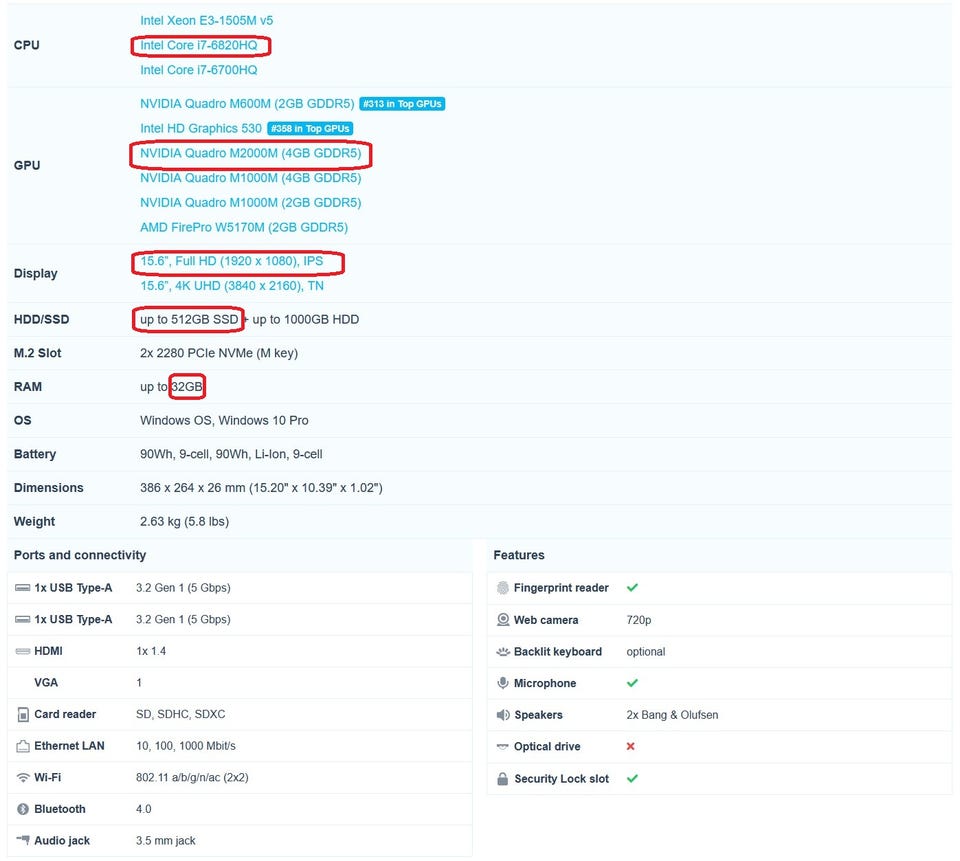Click the Speakers icon

503,715
